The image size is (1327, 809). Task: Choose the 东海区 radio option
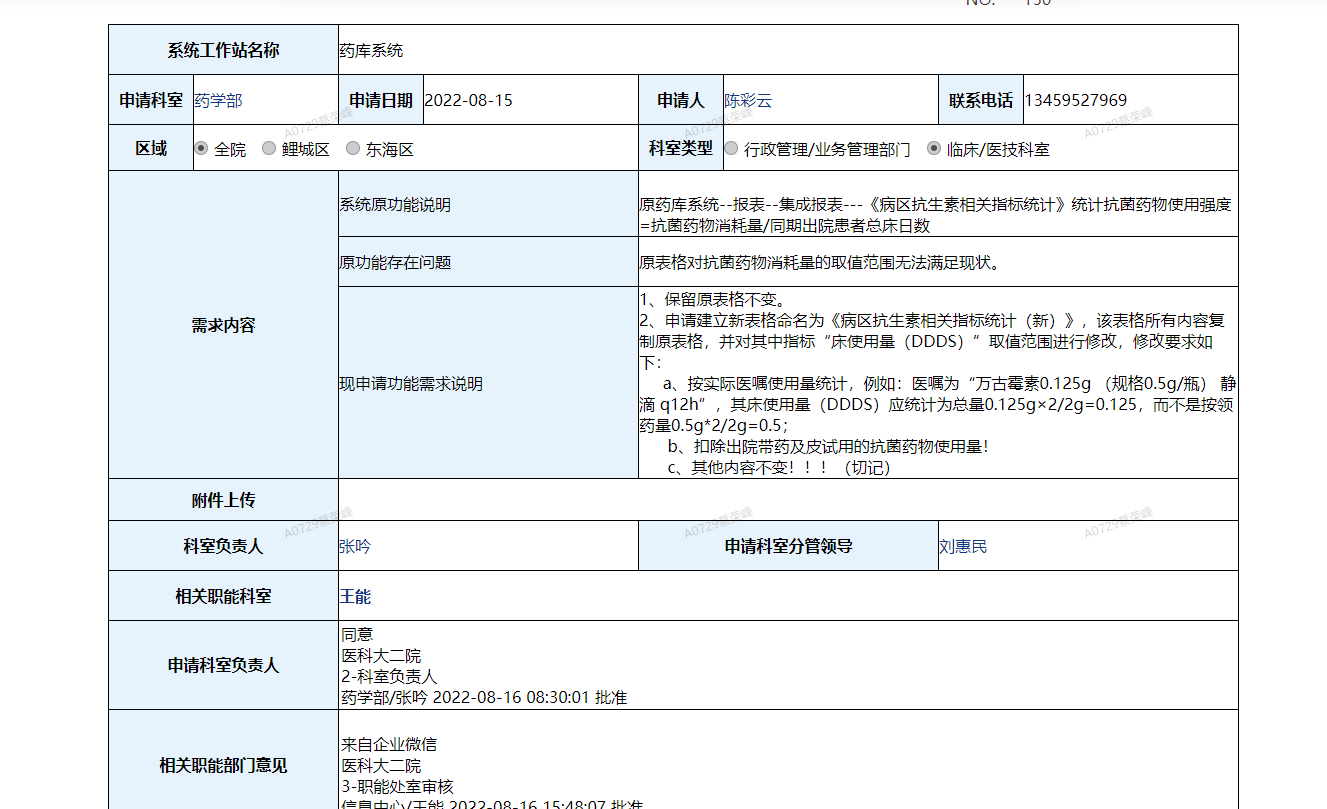353,149
